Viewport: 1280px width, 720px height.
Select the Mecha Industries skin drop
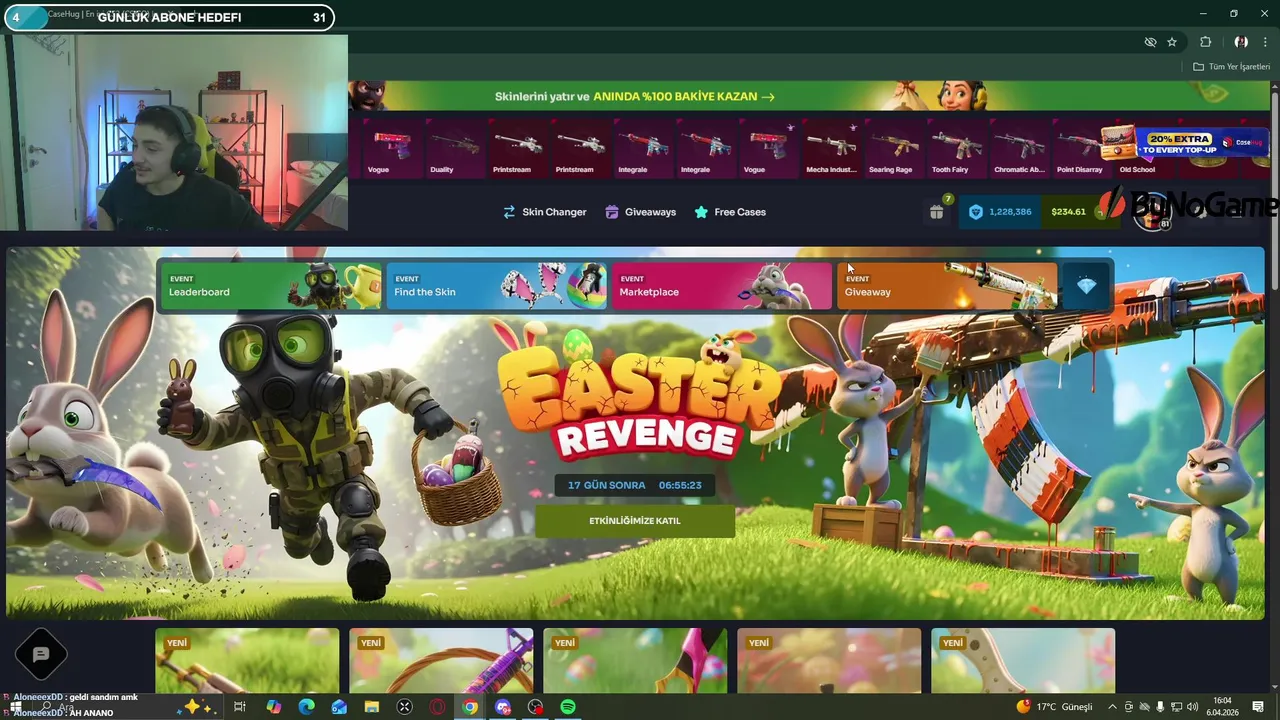click(831, 148)
